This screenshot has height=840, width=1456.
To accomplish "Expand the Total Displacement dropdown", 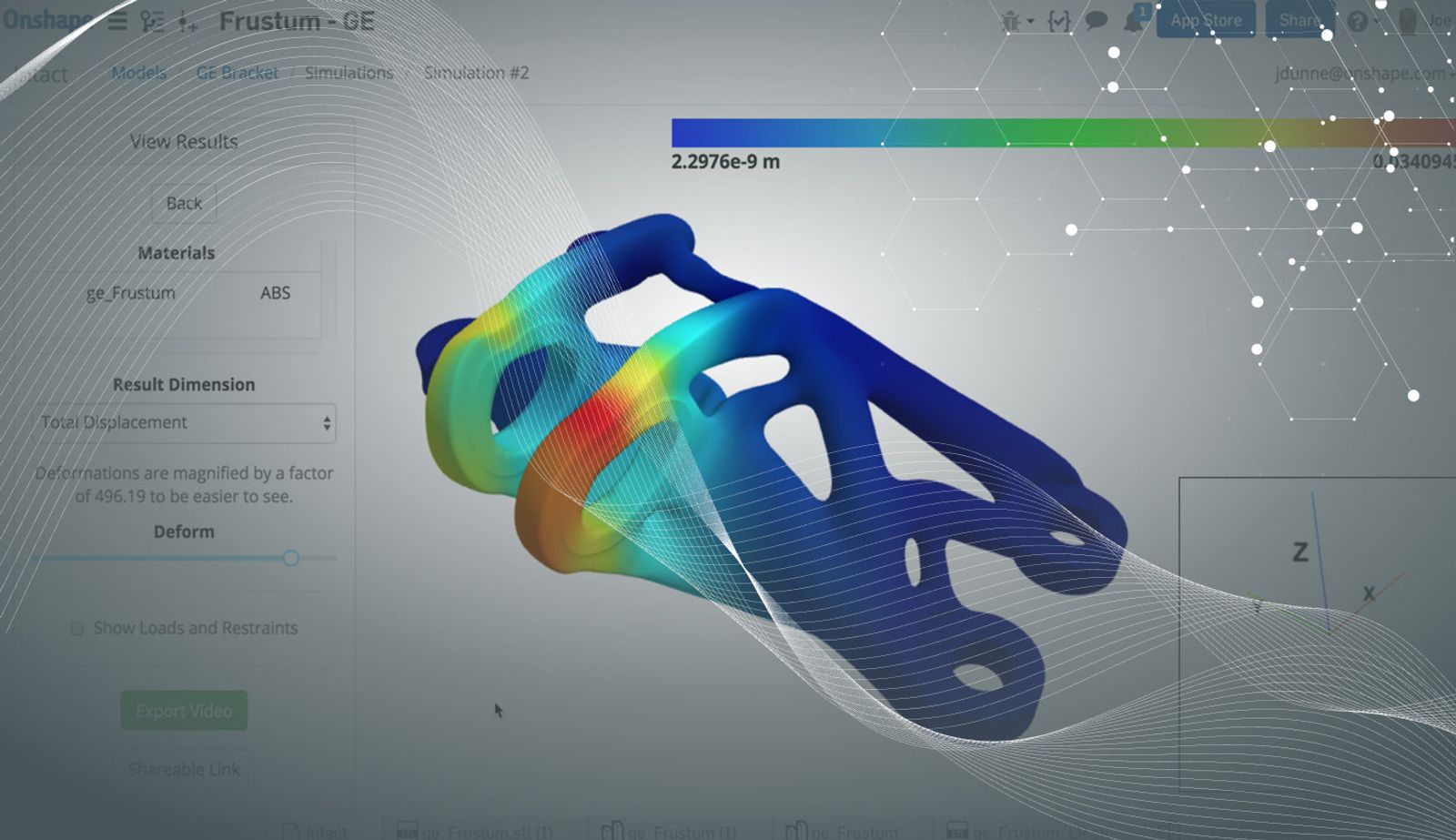I will coord(185,423).
